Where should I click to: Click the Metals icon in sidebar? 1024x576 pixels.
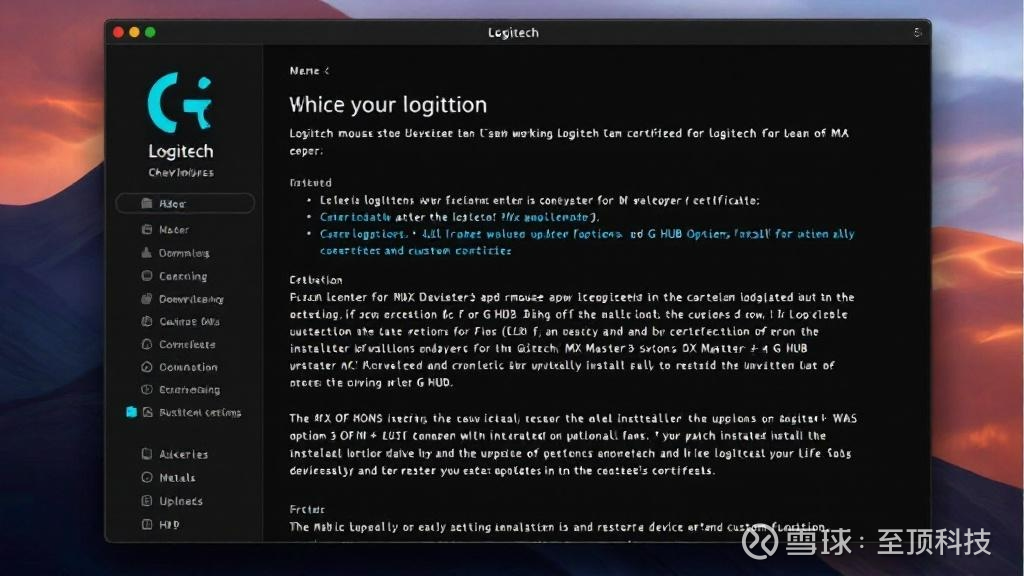pyautogui.click(x=146, y=478)
